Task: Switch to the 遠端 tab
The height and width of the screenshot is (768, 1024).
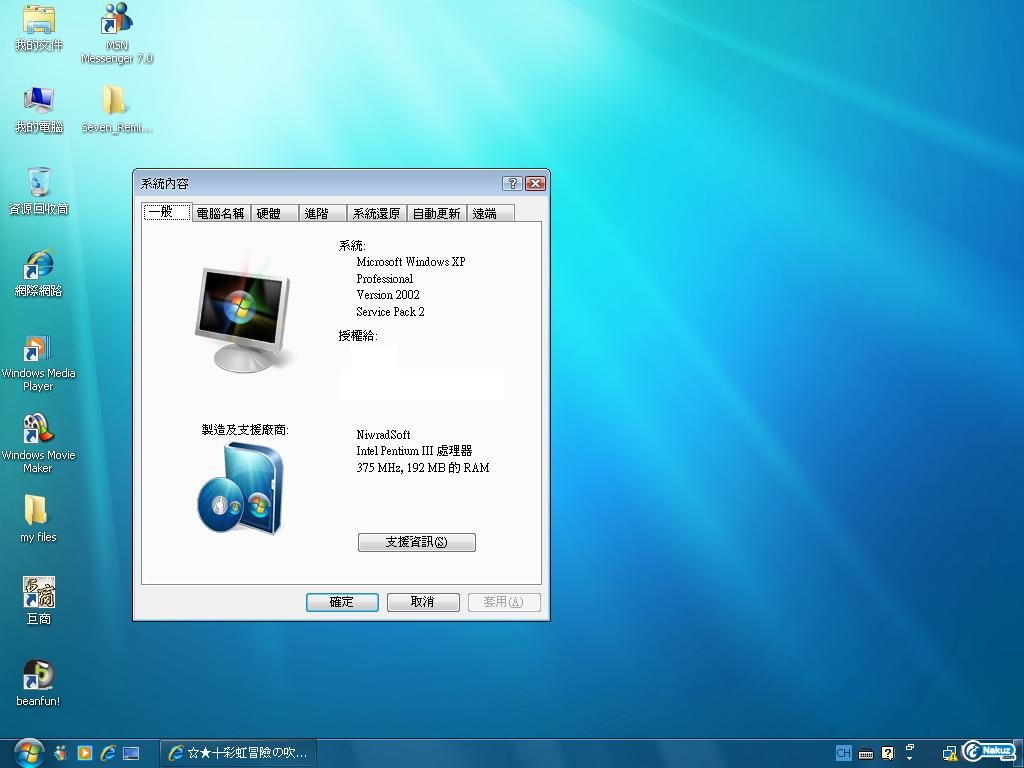Action: coord(490,214)
